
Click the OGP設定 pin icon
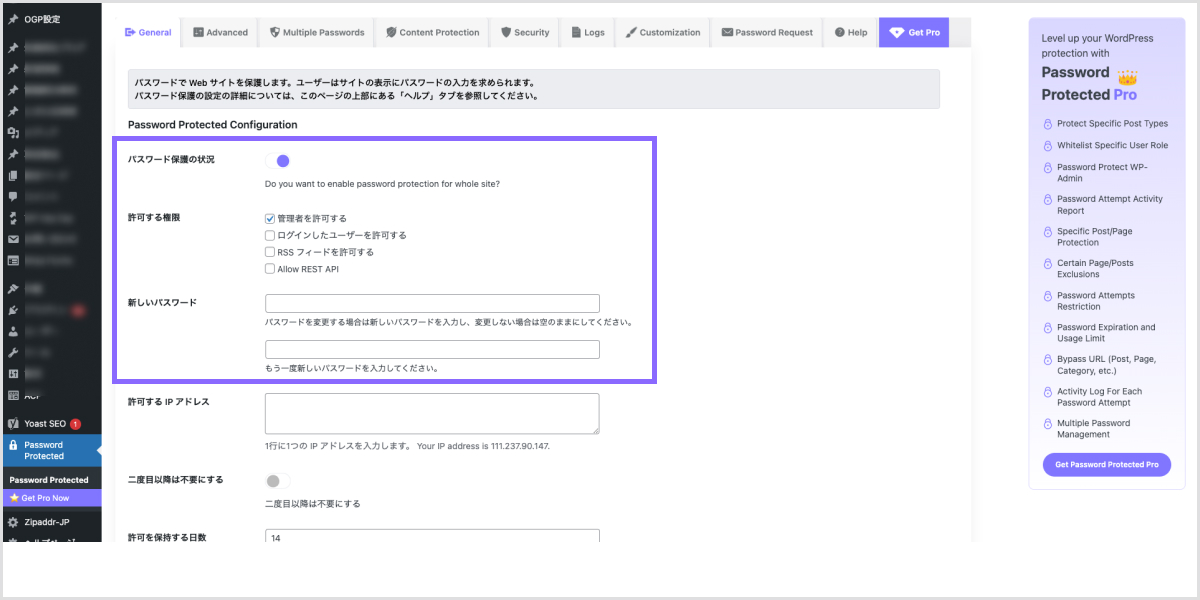point(13,19)
